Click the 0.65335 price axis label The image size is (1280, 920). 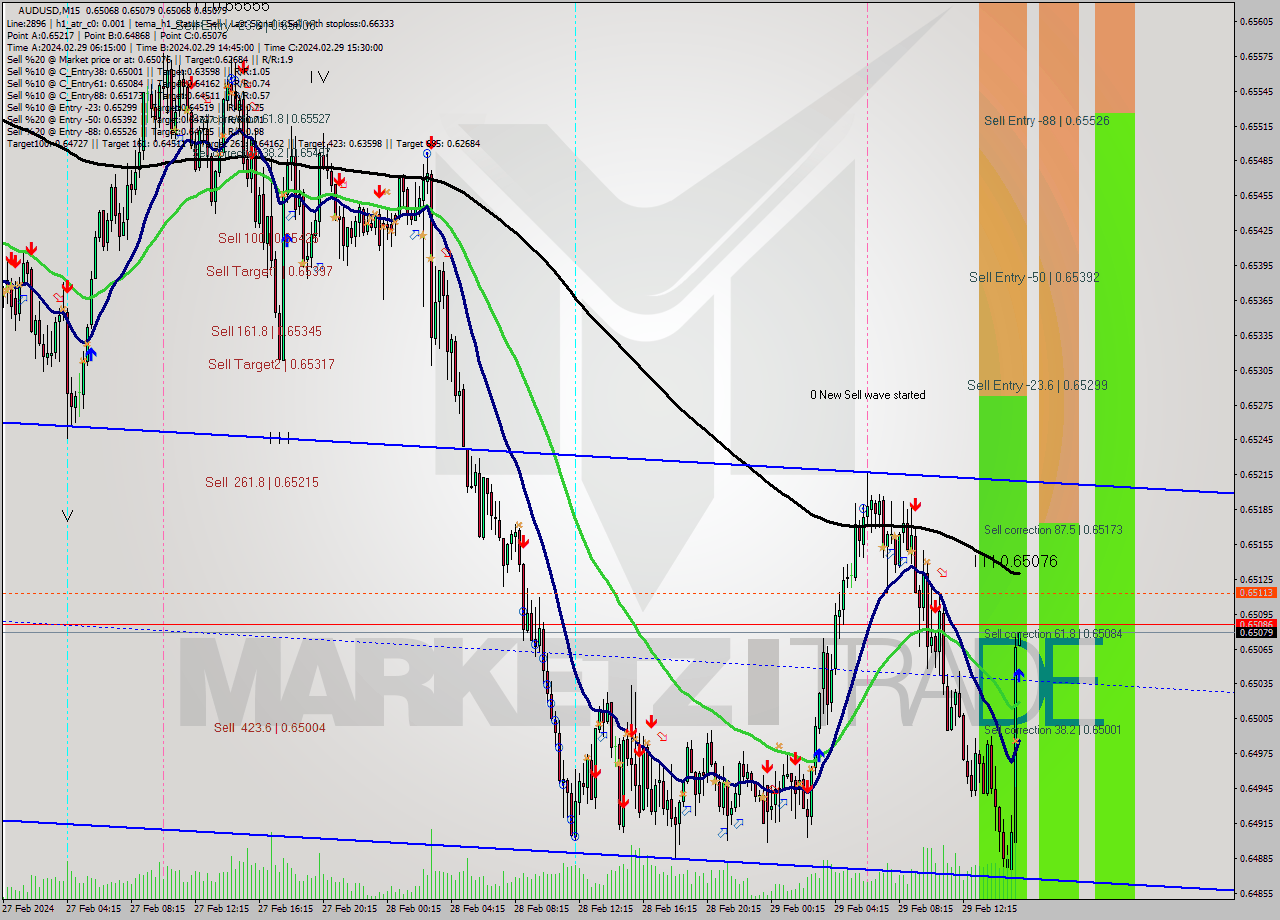[1256, 335]
